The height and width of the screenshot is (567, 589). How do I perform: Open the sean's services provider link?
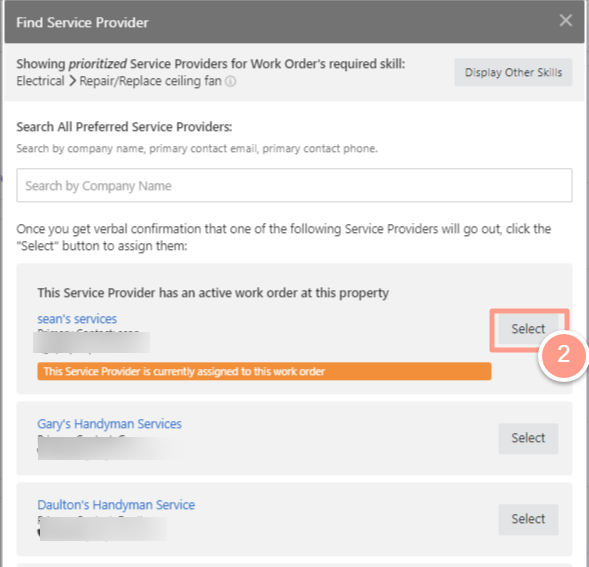77,319
